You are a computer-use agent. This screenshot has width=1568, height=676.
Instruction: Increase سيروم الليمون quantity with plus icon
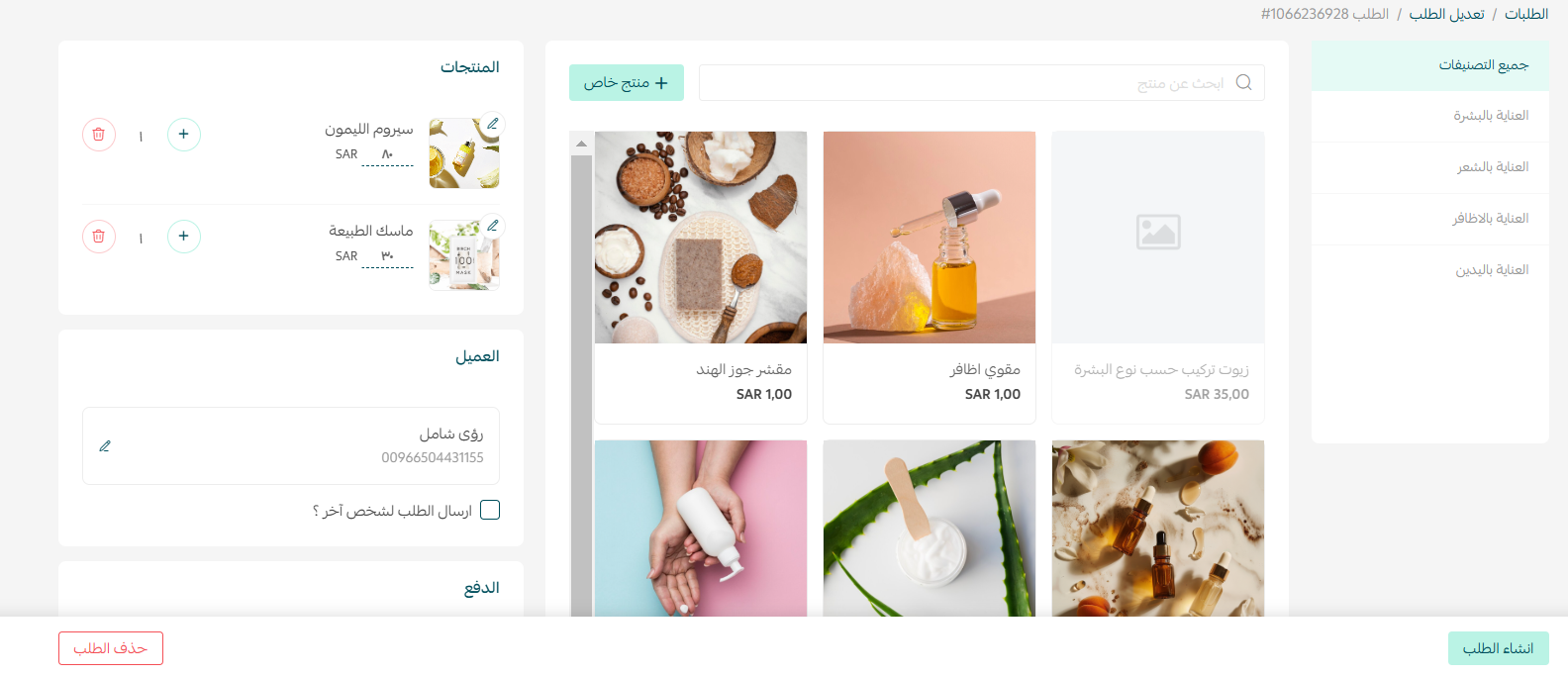(184, 135)
